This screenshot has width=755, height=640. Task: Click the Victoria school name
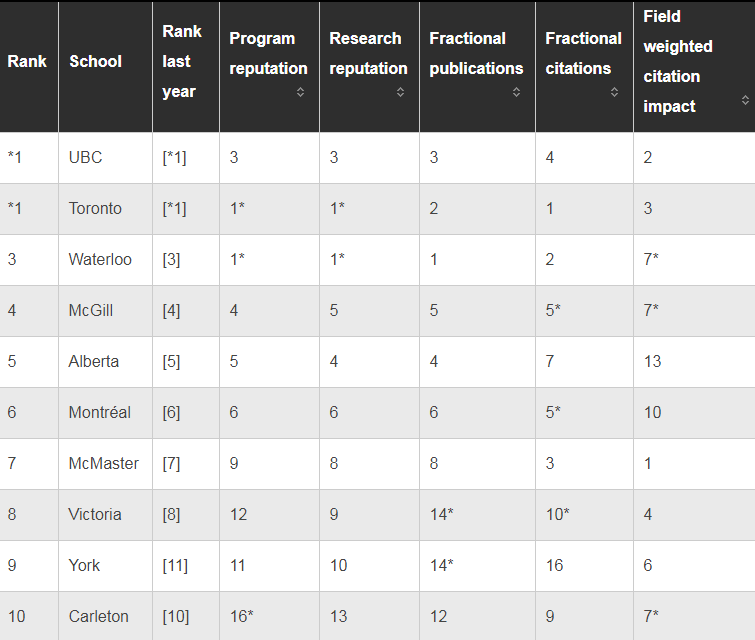click(95, 515)
